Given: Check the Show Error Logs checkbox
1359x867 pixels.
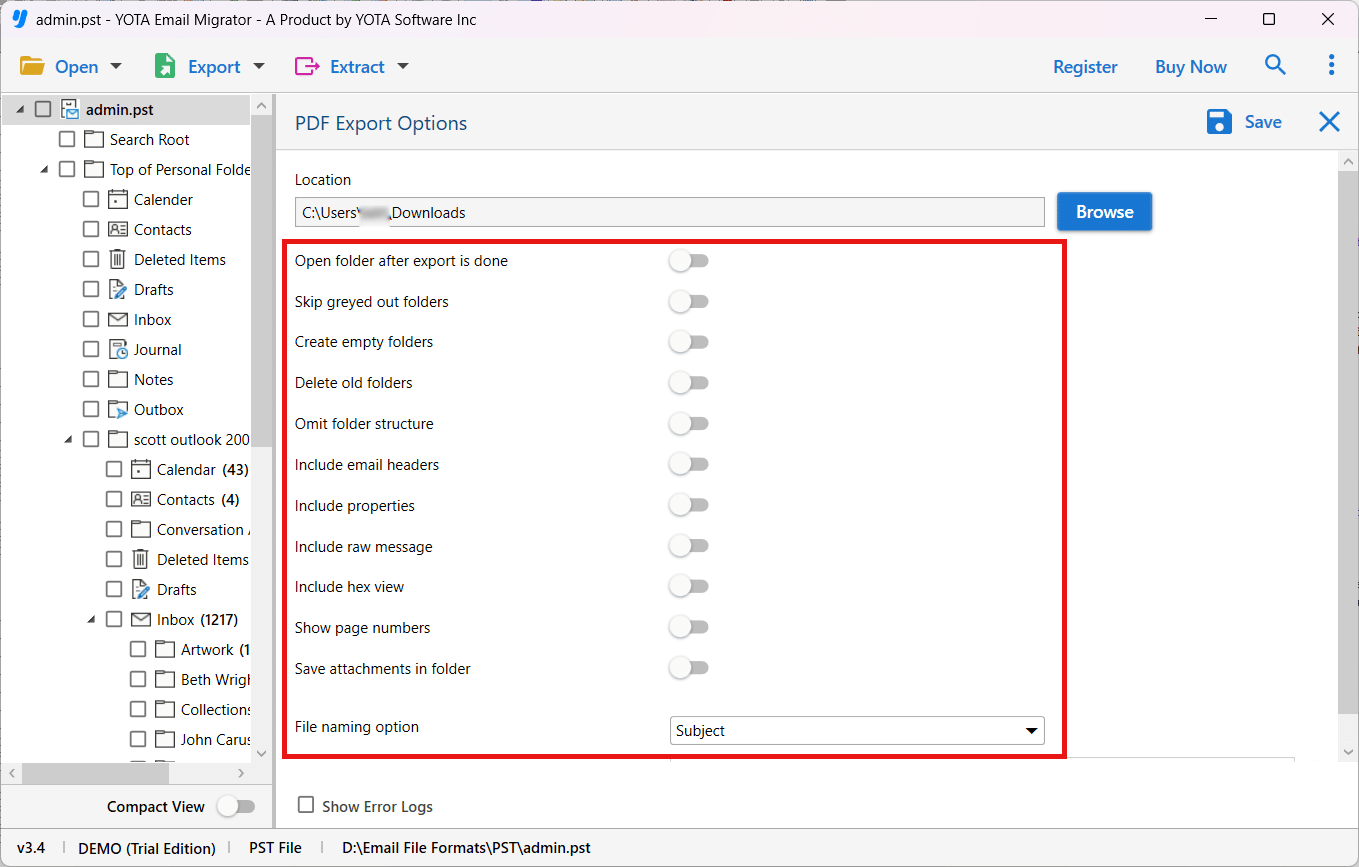Looking at the screenshot, I should [x=306, y=805].
